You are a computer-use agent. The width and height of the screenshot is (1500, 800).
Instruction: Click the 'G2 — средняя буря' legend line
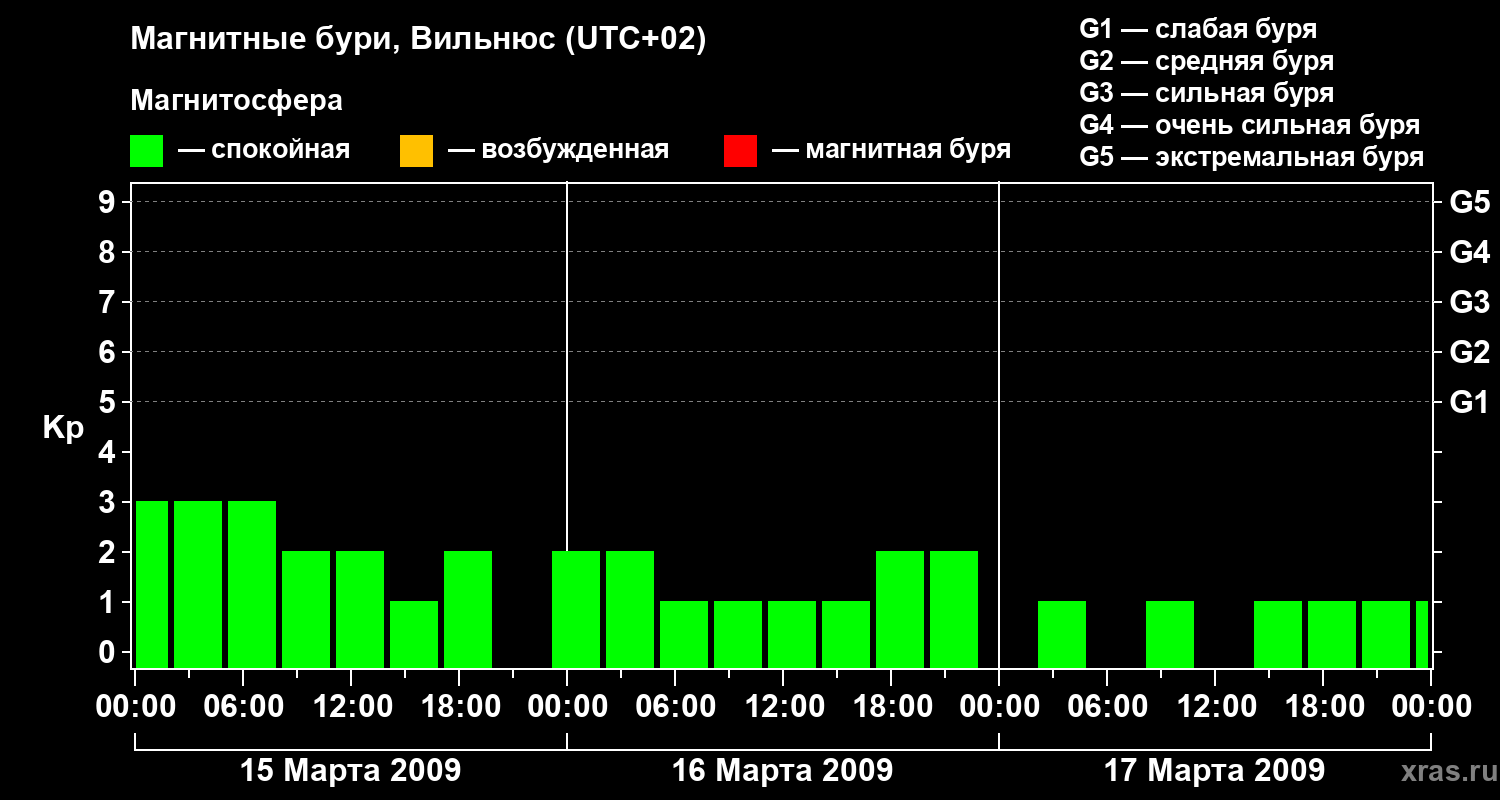(1206, 60)
